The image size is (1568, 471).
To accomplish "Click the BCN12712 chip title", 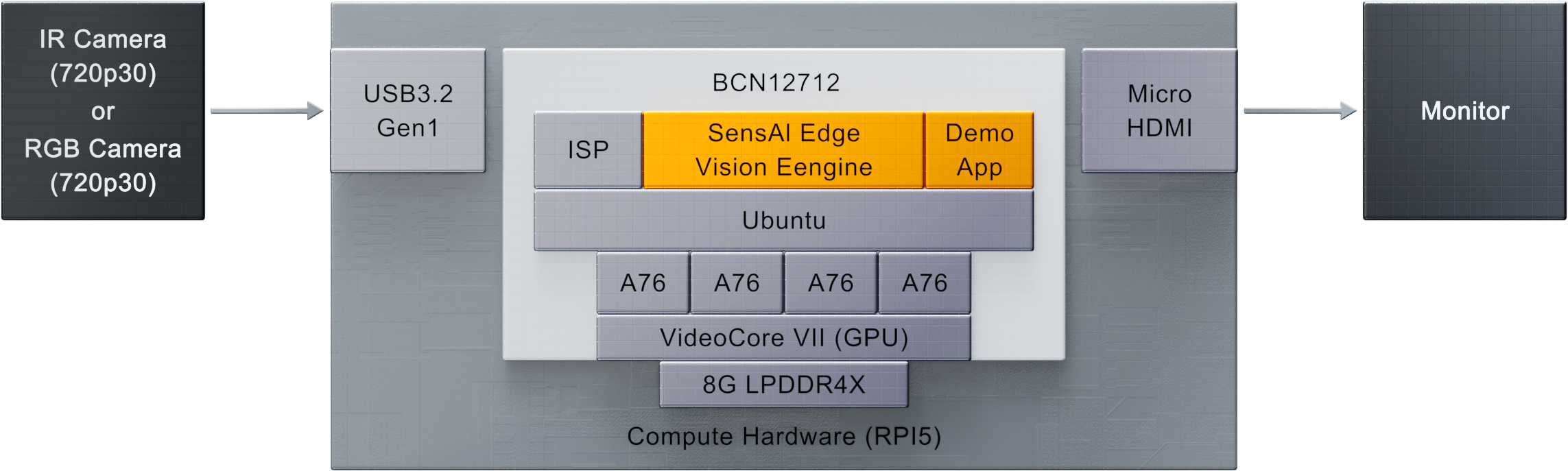I will (x=776, y=83).
